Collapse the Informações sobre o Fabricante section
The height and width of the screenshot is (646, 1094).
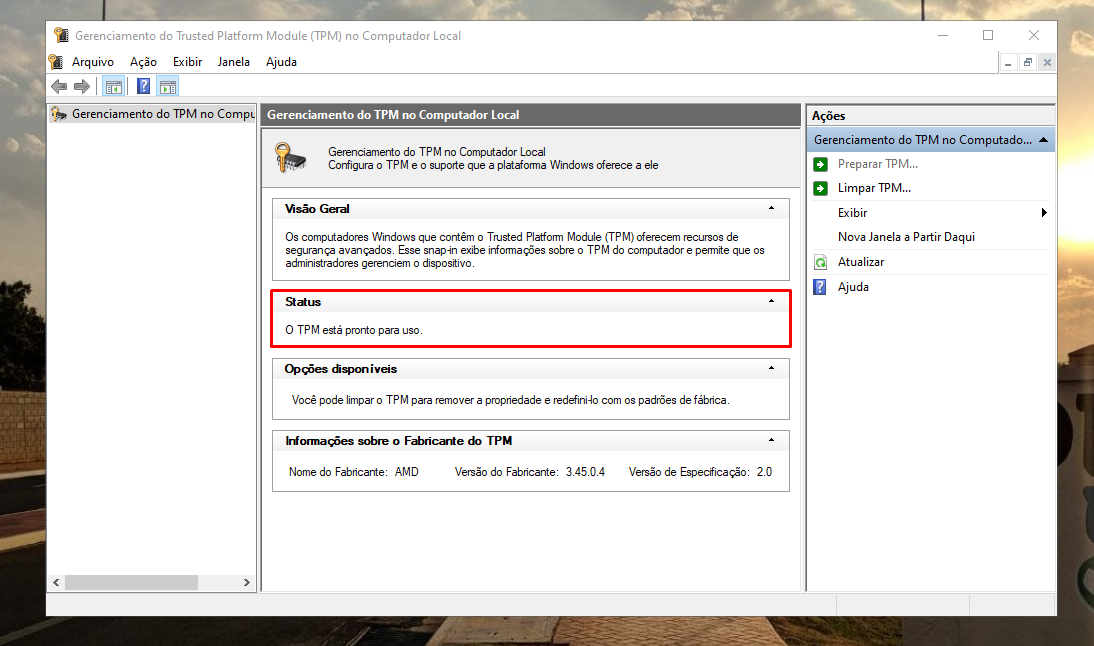[770, 441]
